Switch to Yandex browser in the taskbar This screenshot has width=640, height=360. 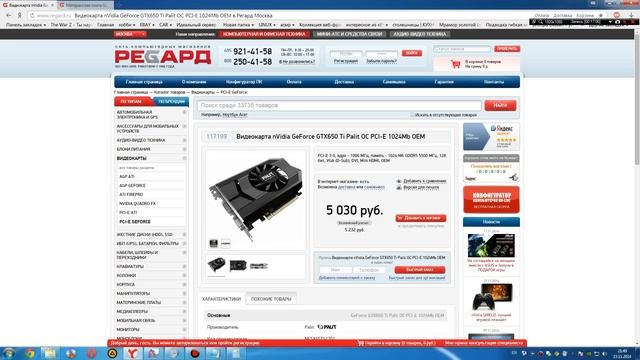point(132,353)
